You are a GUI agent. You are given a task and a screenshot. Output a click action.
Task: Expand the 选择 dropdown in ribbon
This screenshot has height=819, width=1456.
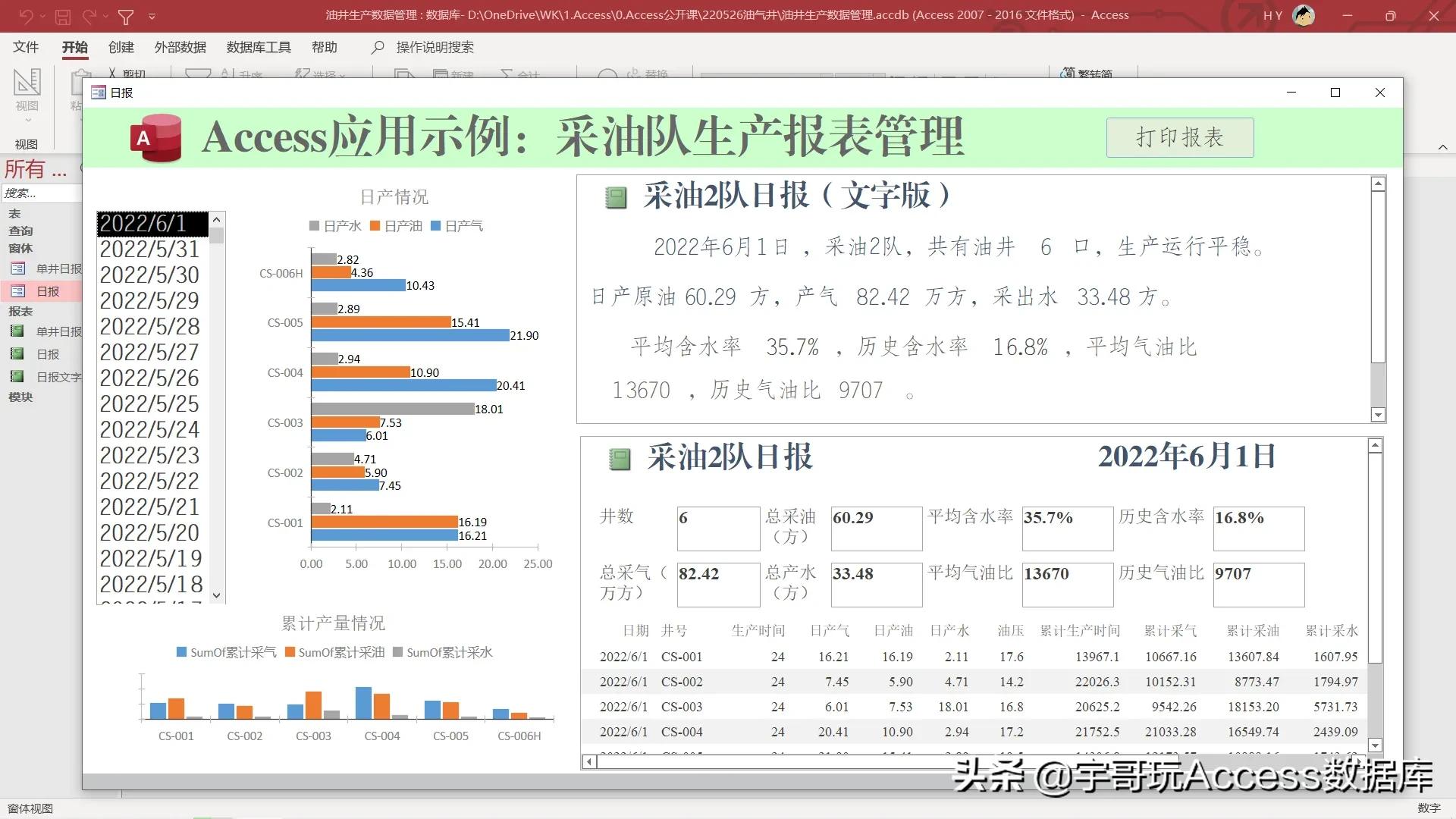click(x=342, y=74)
